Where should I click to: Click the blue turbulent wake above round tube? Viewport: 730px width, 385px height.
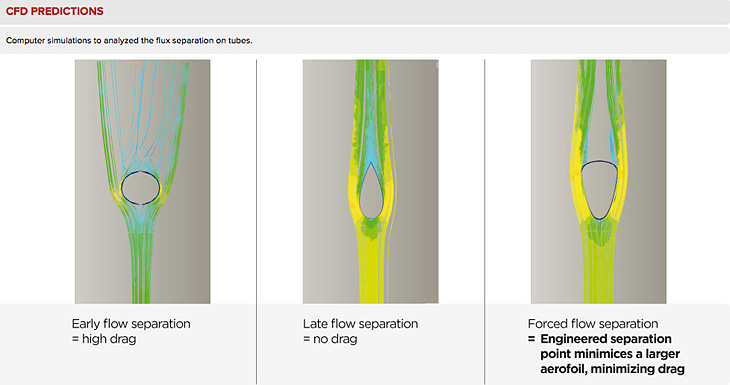(x=140, y=116)
